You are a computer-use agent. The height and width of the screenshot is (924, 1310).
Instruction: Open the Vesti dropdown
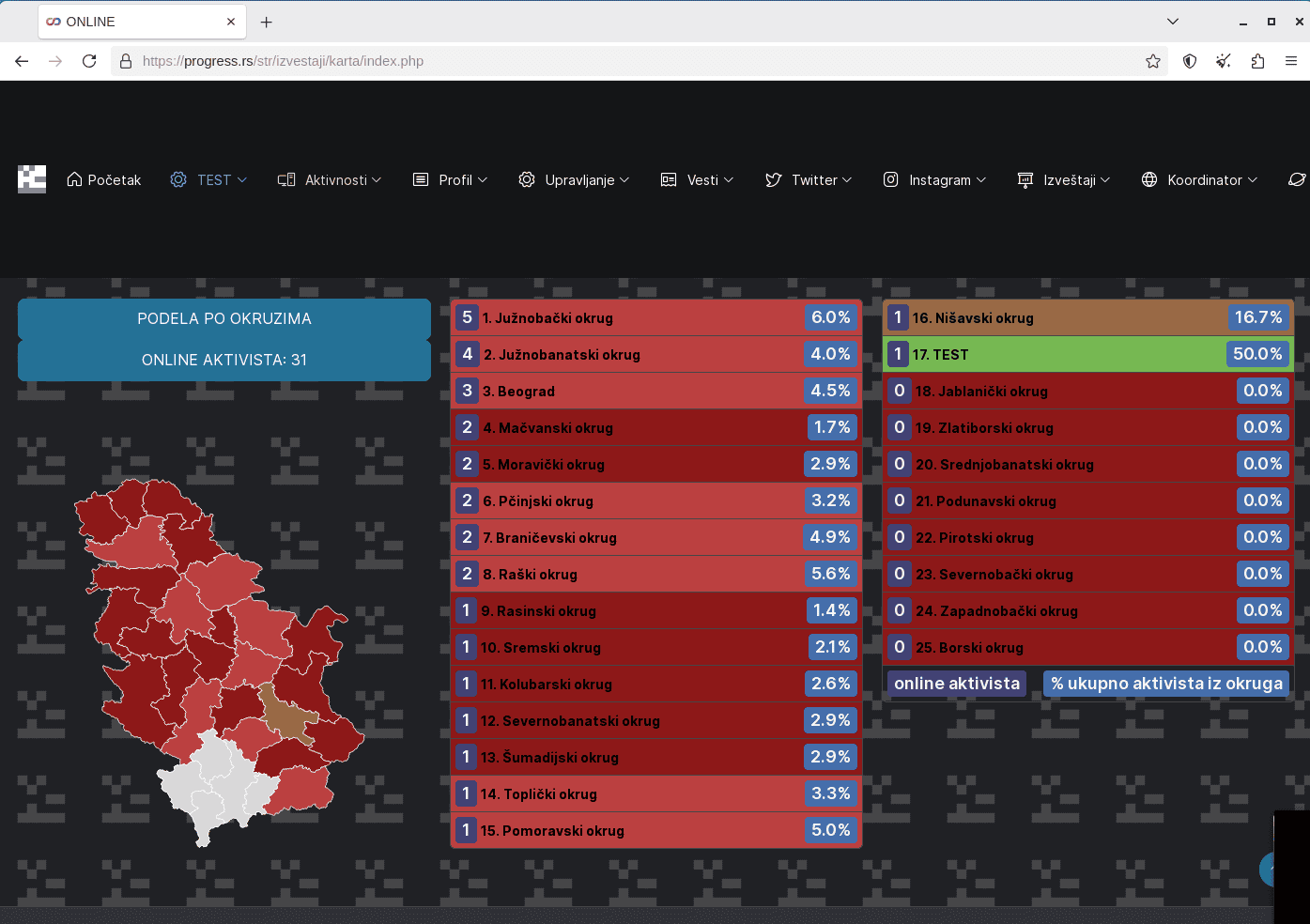point(697,179)
